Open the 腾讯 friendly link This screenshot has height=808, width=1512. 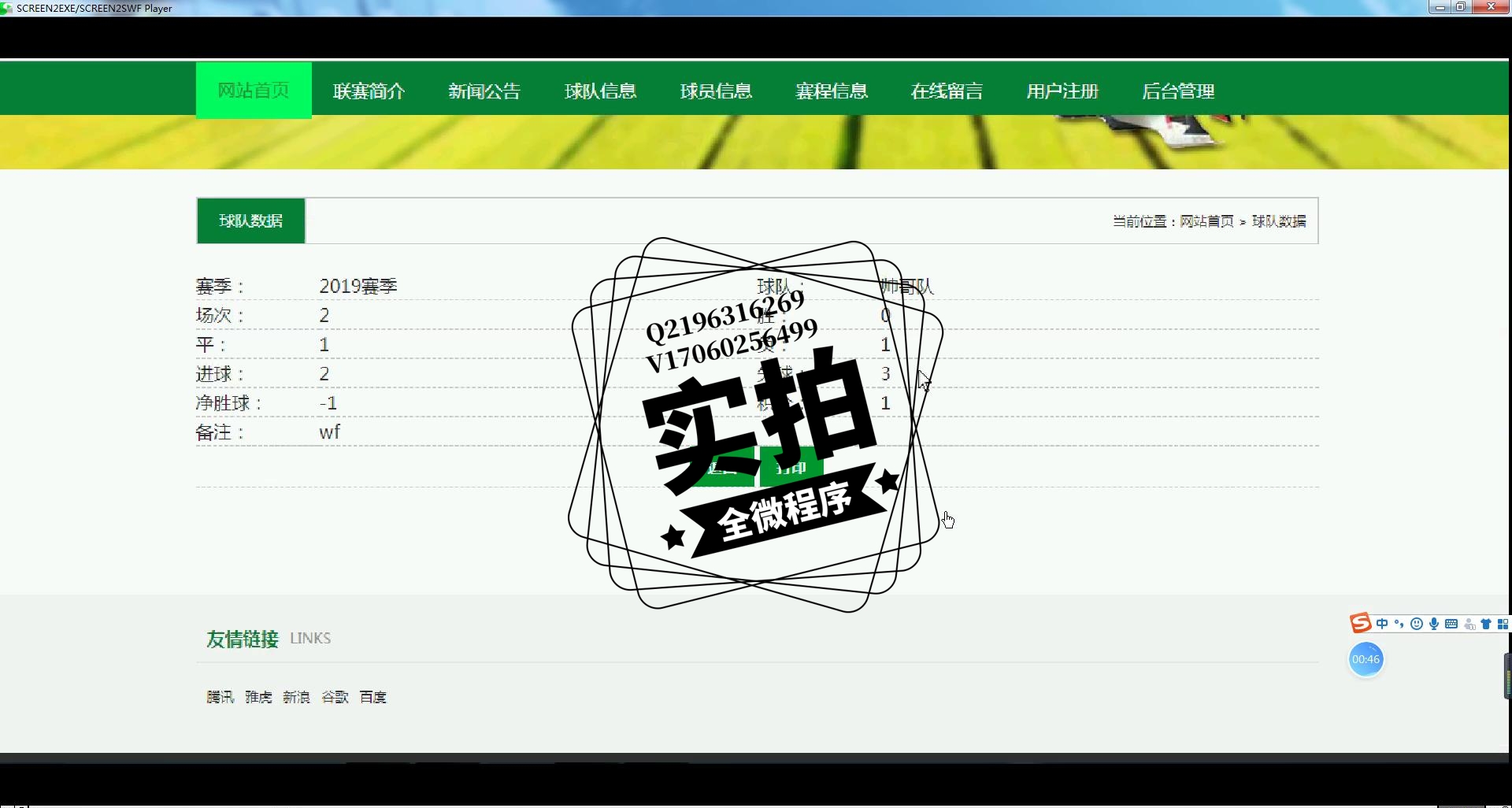(220, 697)
